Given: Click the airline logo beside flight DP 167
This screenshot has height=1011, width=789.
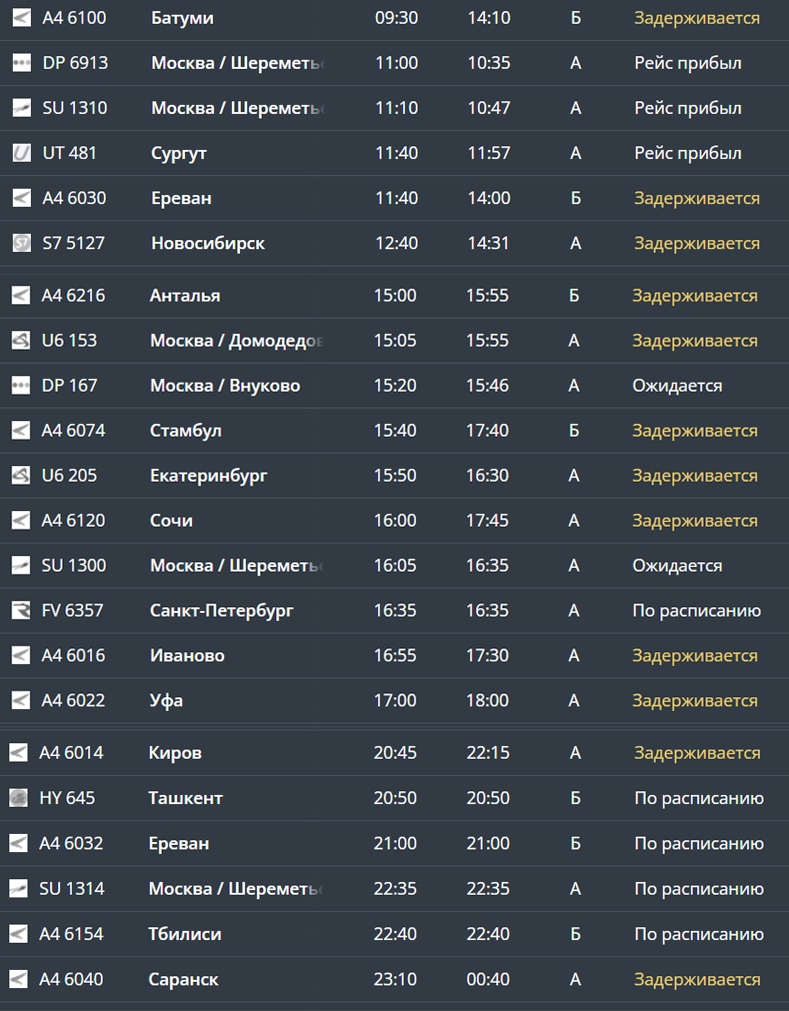Looking at the screenshot, I should coord(20,386).
